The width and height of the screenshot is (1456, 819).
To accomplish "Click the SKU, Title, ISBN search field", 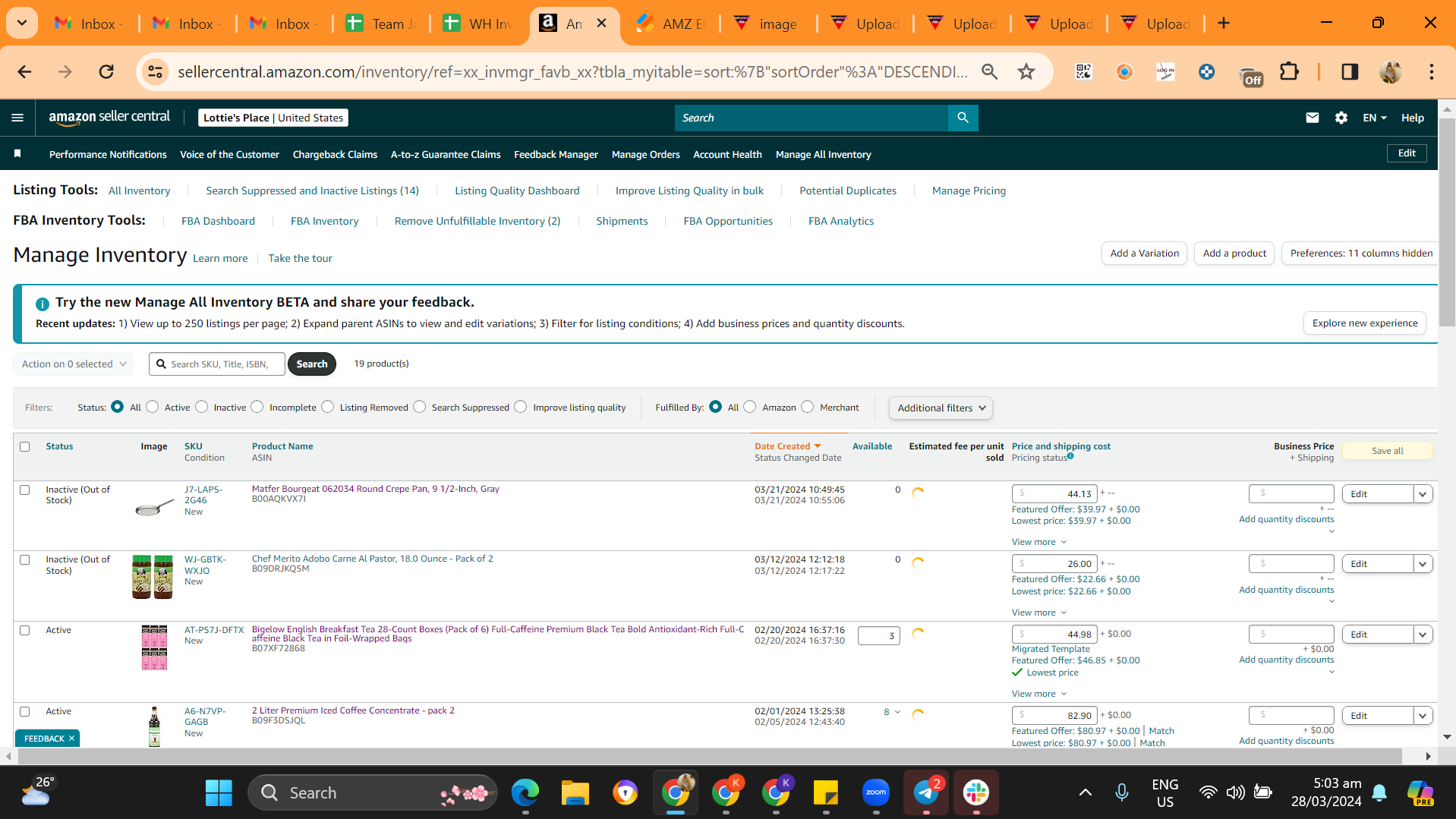I will pyautogui.click(x=217, y=364).
